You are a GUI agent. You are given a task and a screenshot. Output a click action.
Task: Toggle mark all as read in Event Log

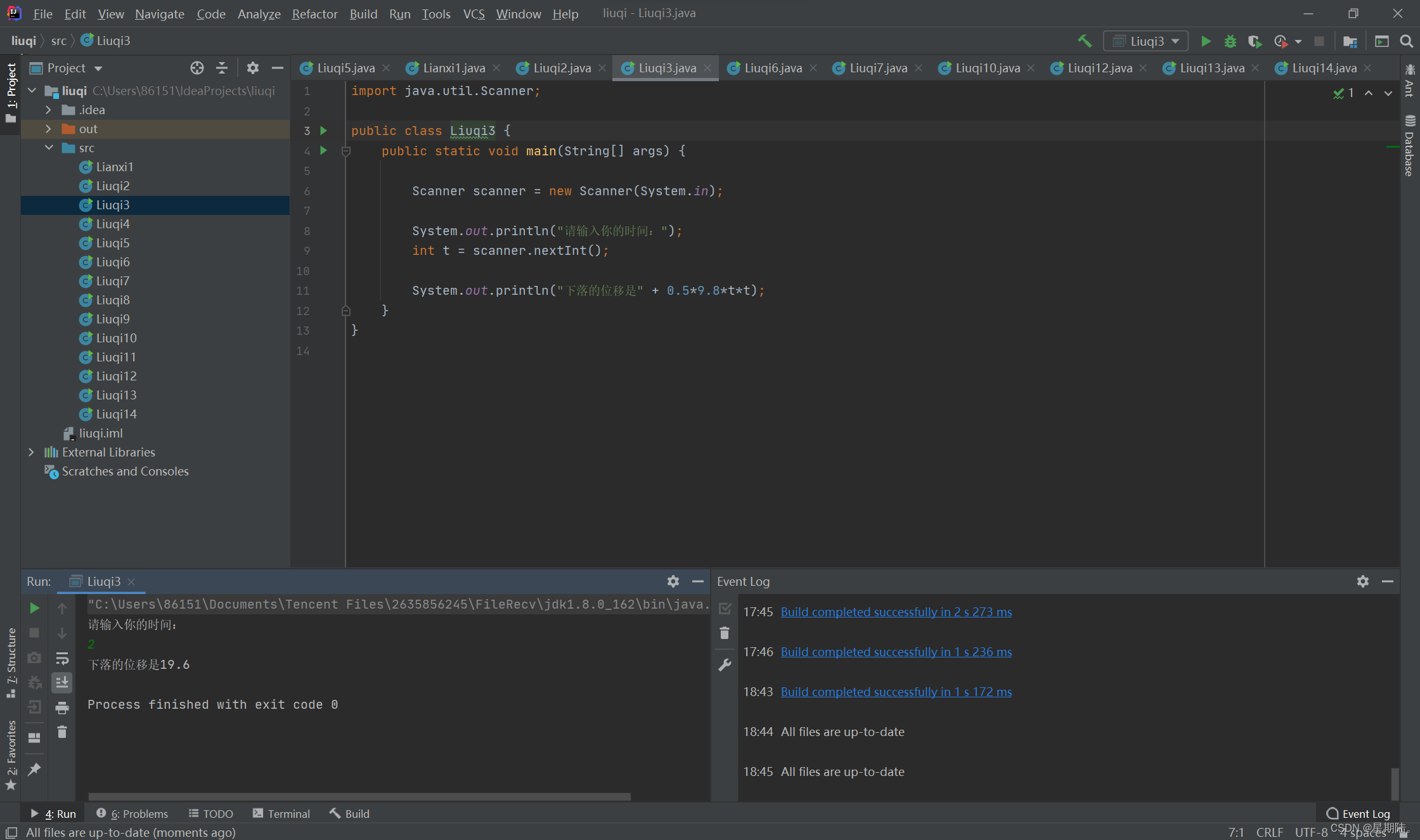[725, 608]
